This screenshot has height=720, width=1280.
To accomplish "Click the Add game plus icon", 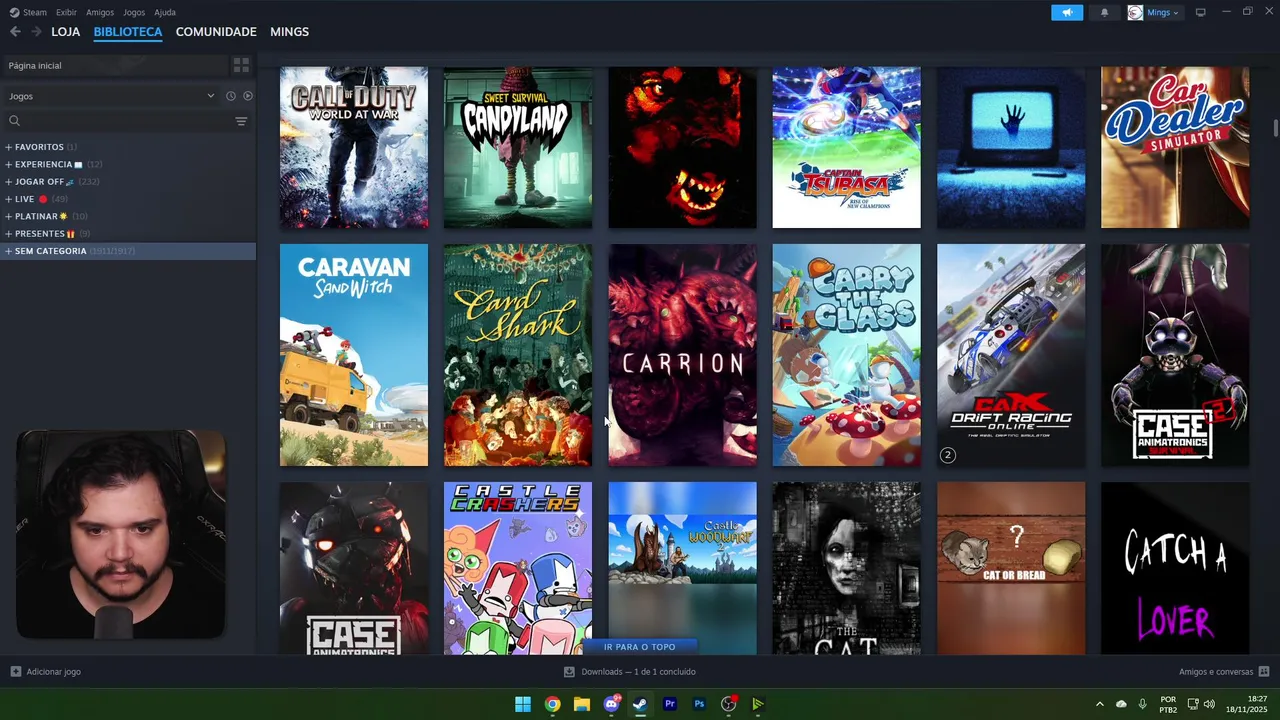I will [15, 672].
